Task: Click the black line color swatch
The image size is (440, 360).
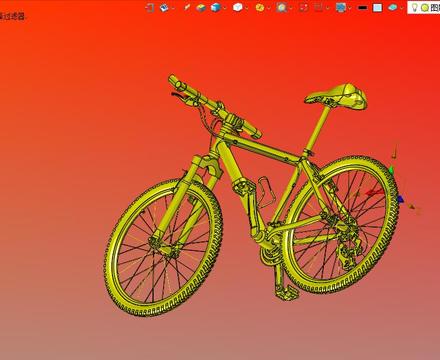Action: tap(362, 8)
